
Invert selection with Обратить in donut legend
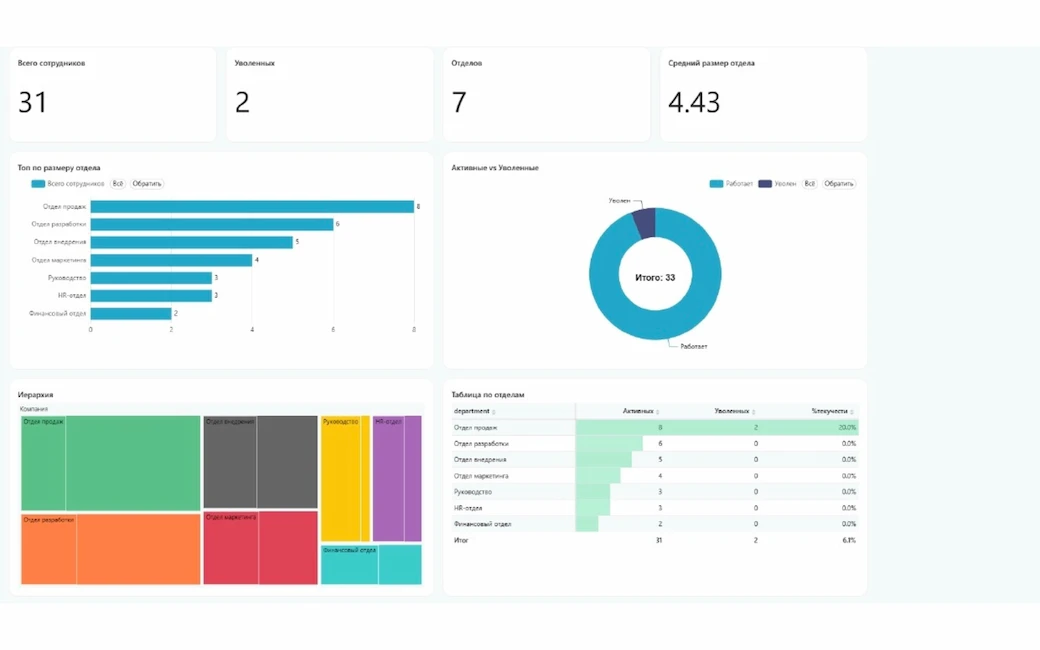839,184
